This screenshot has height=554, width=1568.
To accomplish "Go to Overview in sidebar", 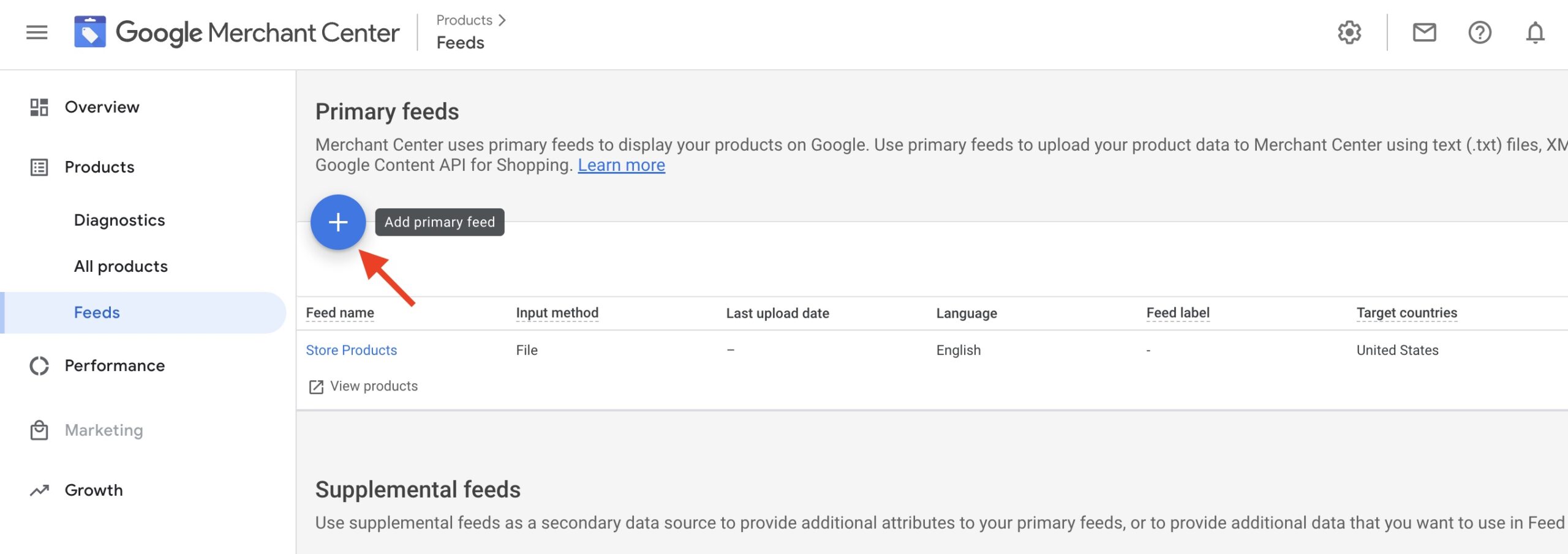I will pyautogui.click(x=102, y=107).
